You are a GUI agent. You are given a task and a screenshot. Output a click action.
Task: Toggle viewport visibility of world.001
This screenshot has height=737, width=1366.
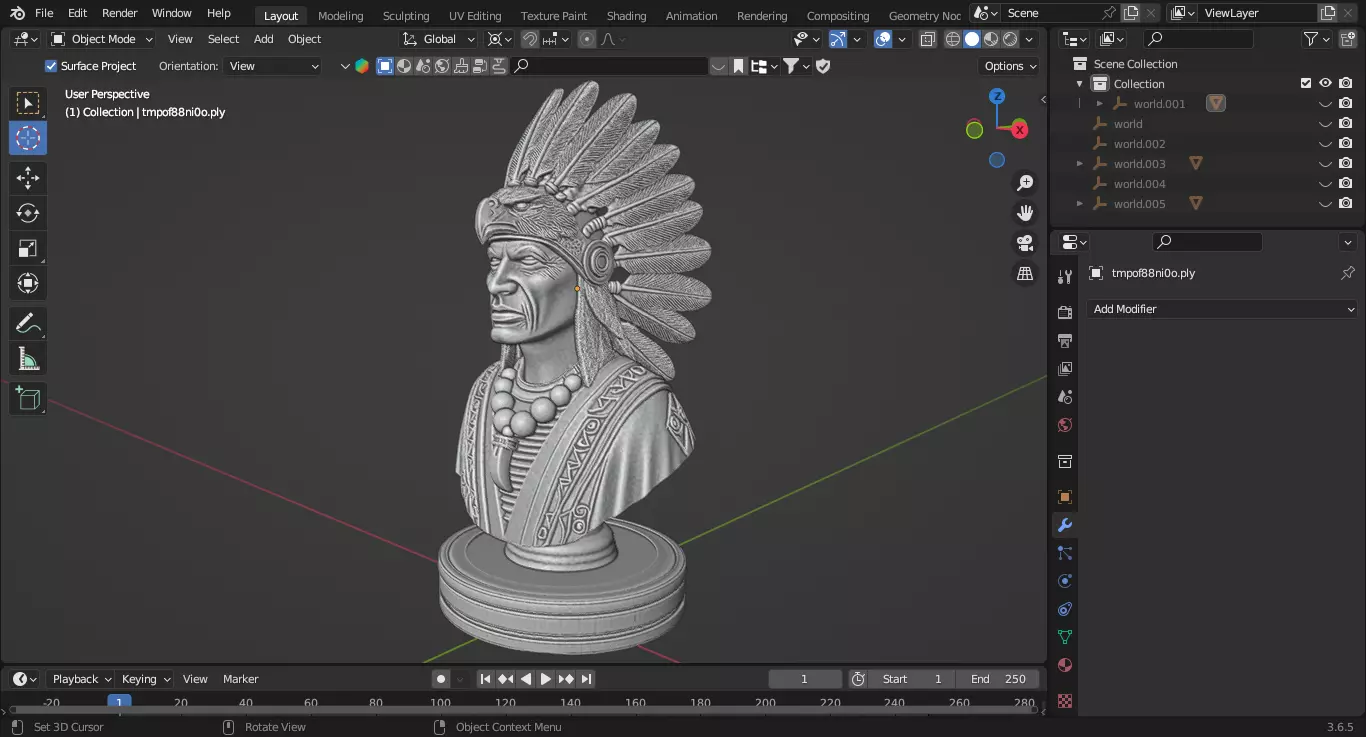(x=1325, y=104)
